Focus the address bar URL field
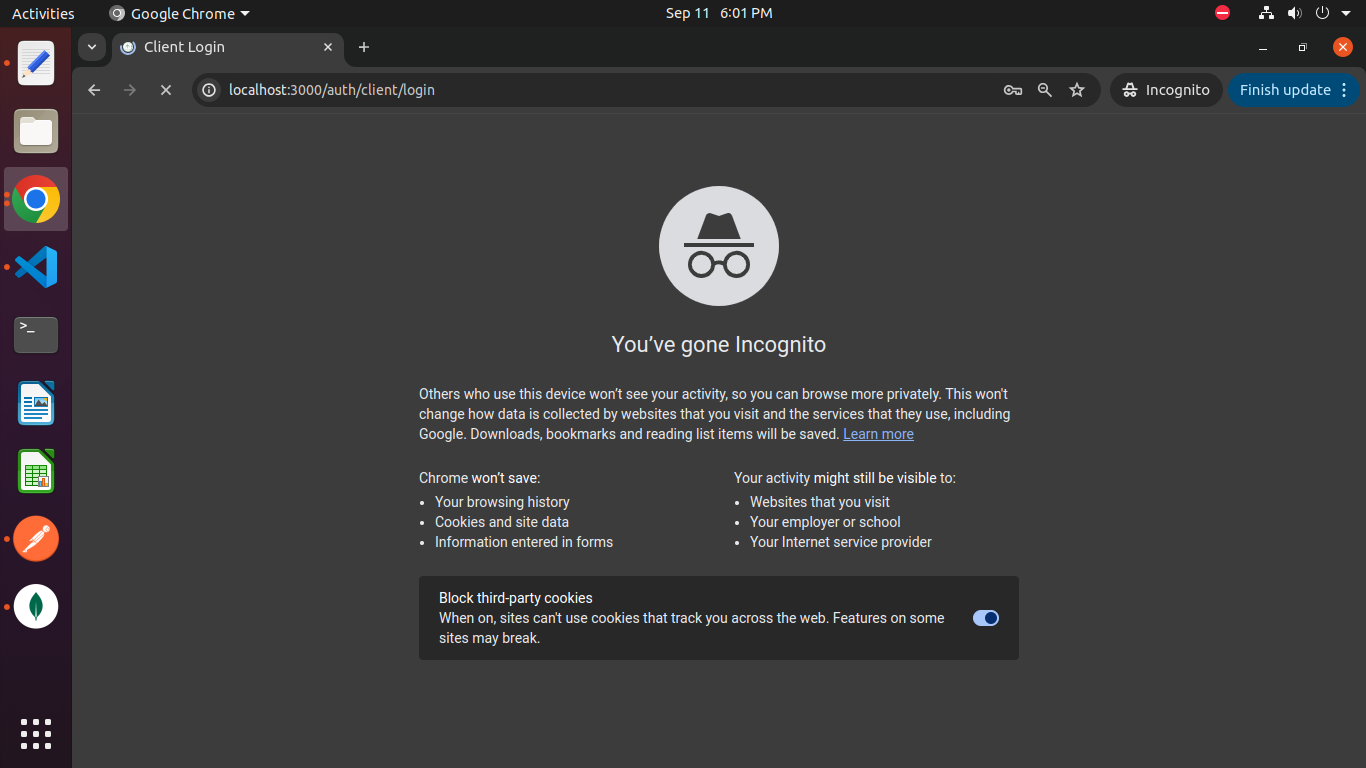Image resolution: width=1366 pixels, height=768 pixels. click(600, 90)
